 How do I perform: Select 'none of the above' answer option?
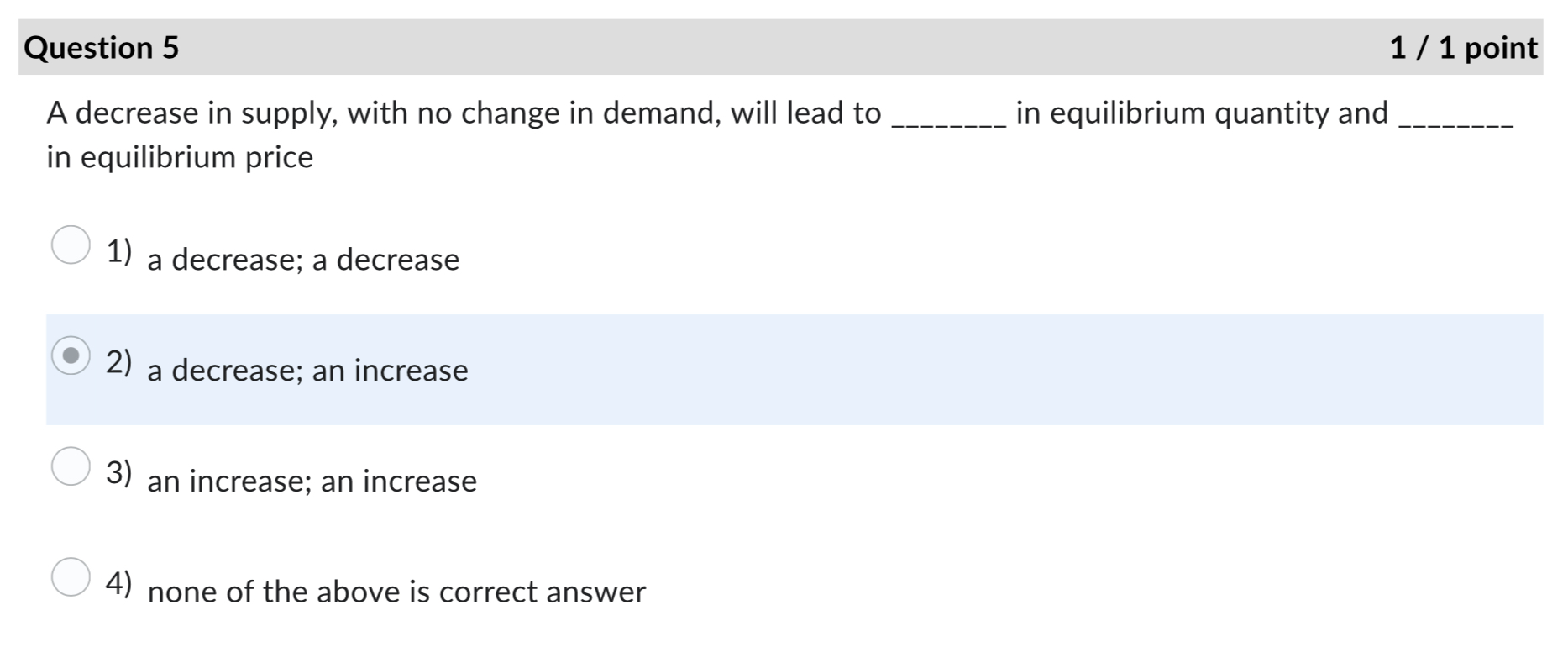point(396,593)
